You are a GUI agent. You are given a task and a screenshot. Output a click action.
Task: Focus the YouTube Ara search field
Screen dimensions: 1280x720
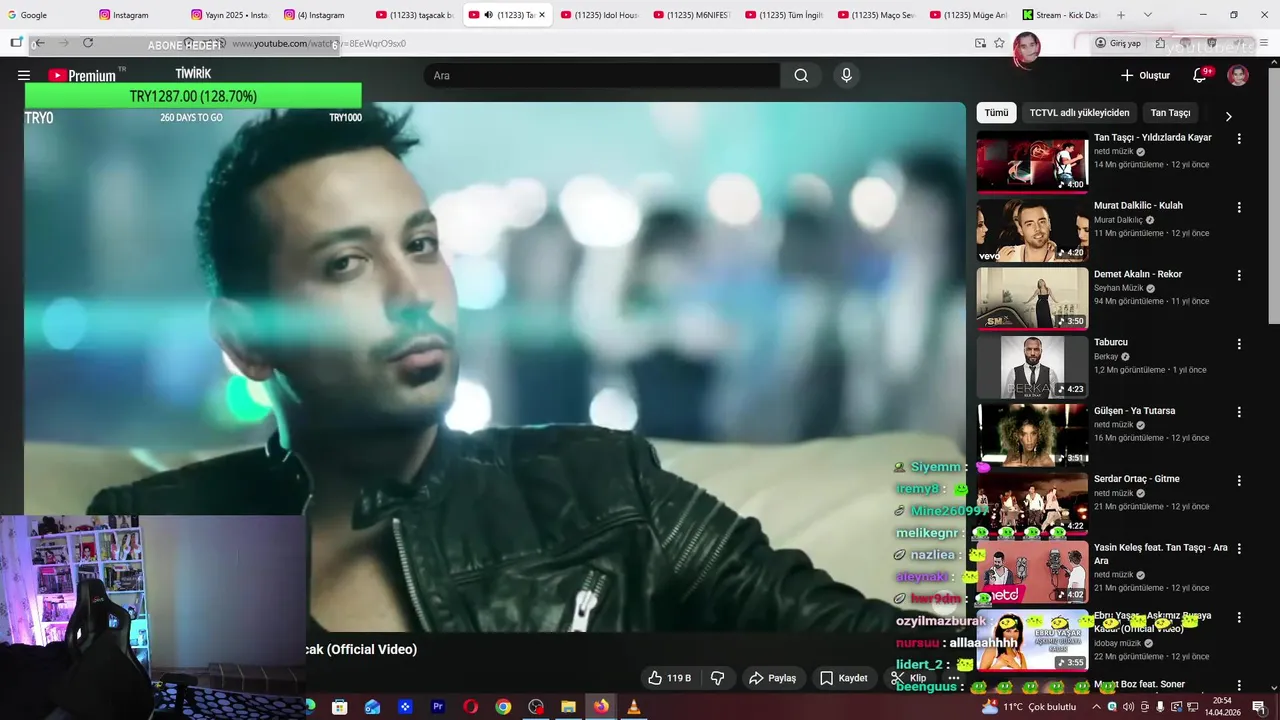coord(602,75)
